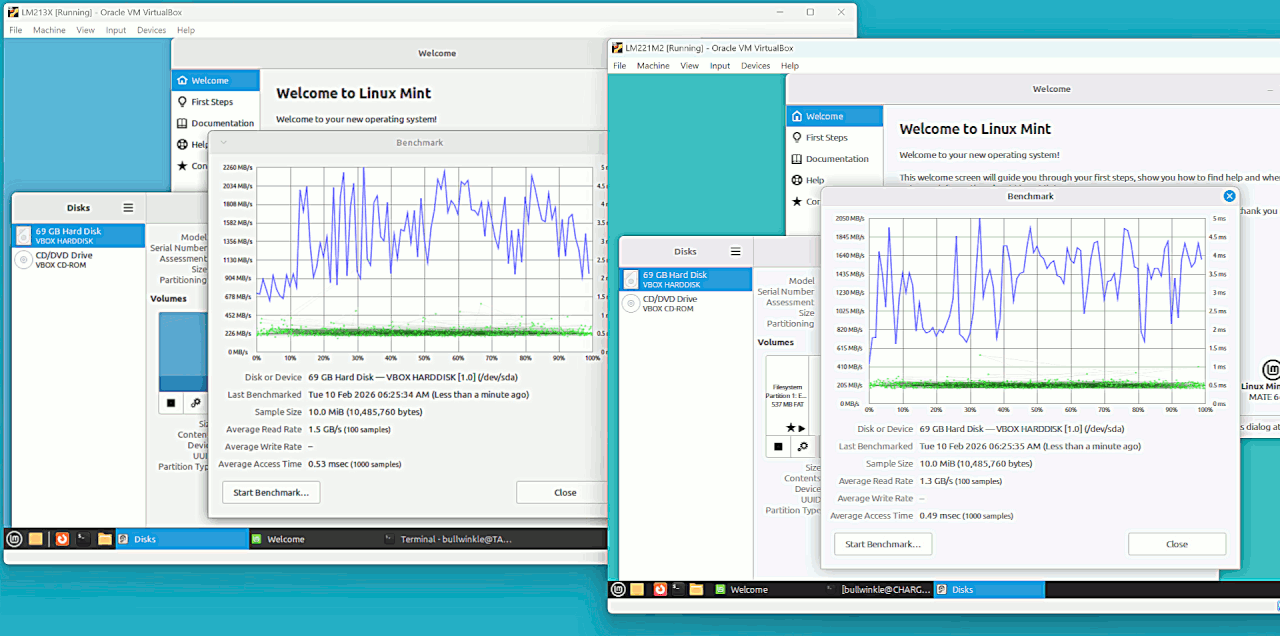Image resolution: width=1280 pixels, height=636 pixels.
Task: Open Machine menu in LM213X VirtualBox window
Action: pyautogui.click(x=49, y=30)
